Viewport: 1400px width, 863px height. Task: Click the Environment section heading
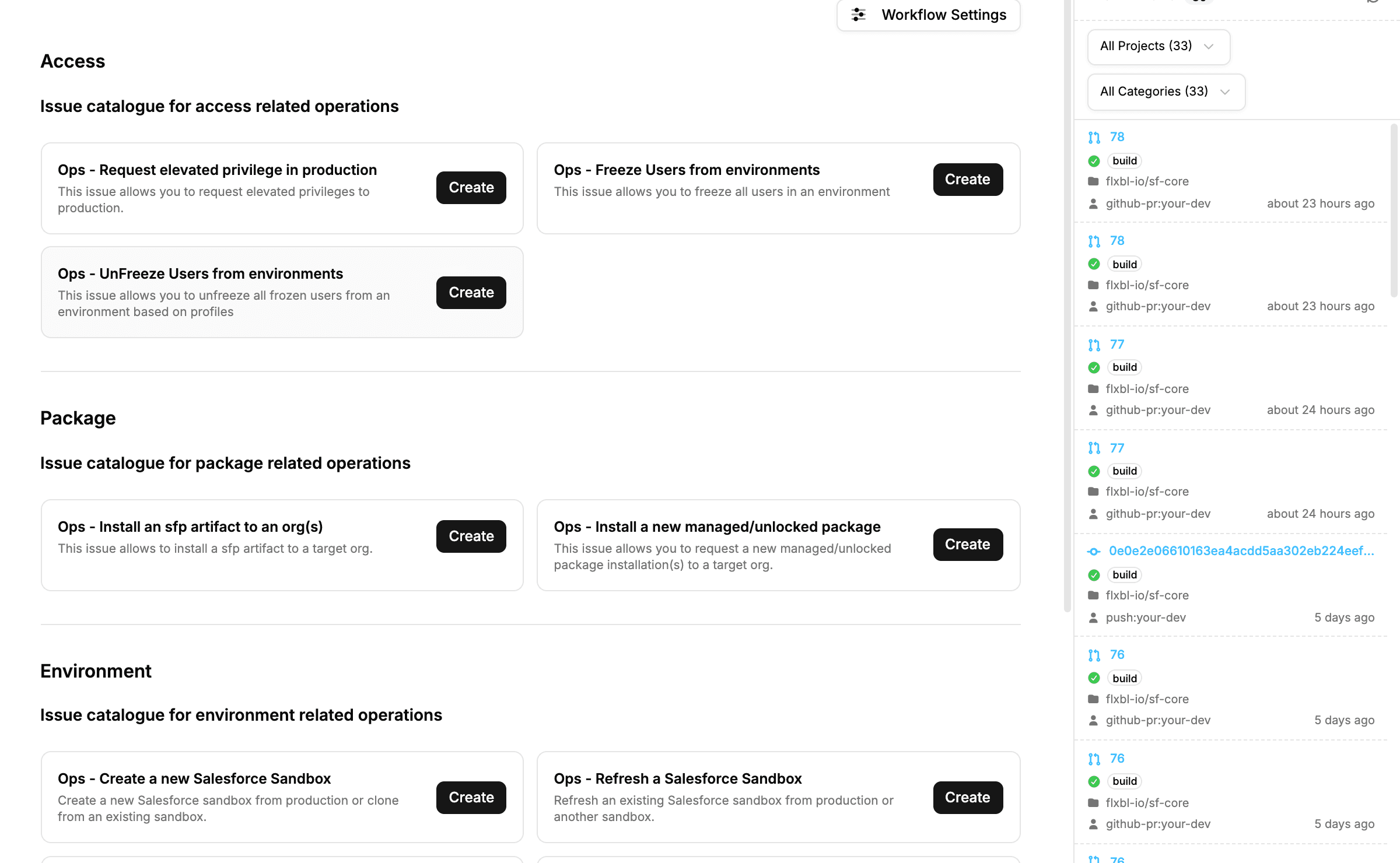pyautogui.click(x=96, y=671)
